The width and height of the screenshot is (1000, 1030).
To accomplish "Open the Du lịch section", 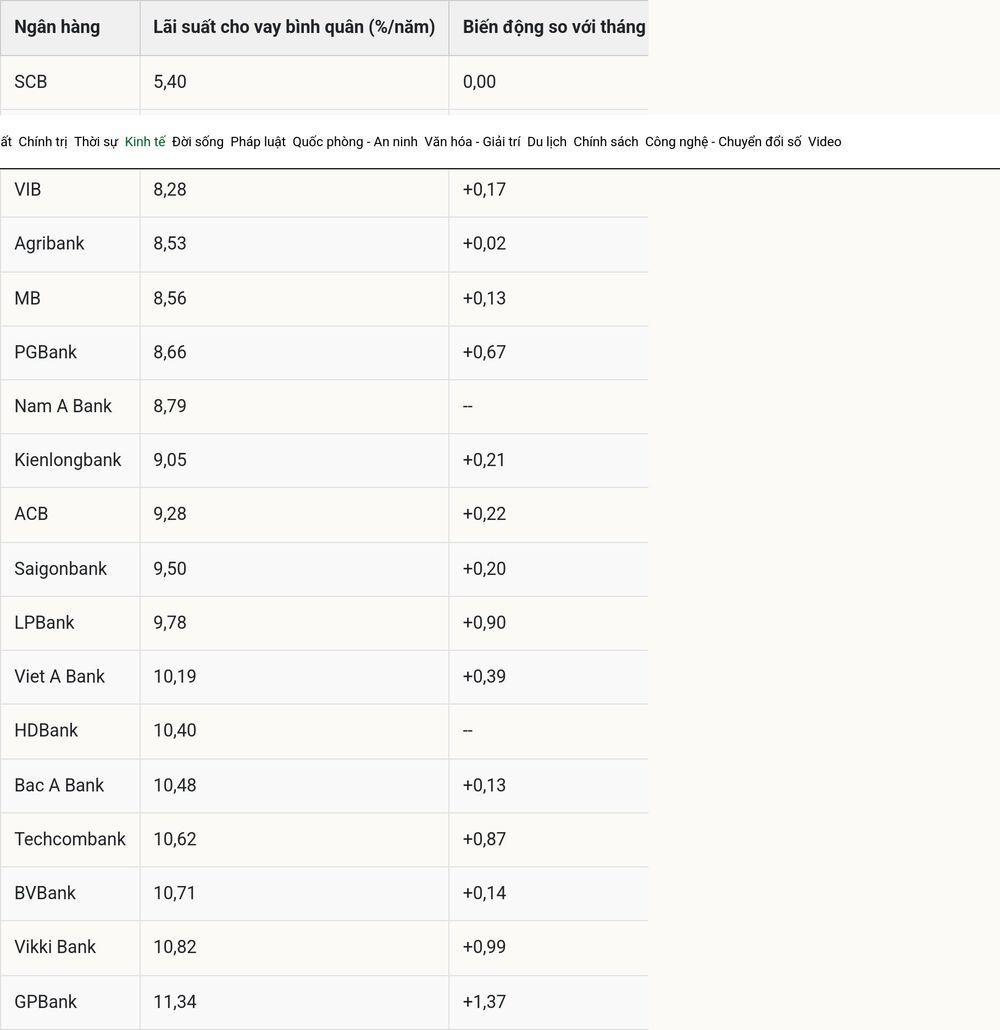I will (547, 141).
